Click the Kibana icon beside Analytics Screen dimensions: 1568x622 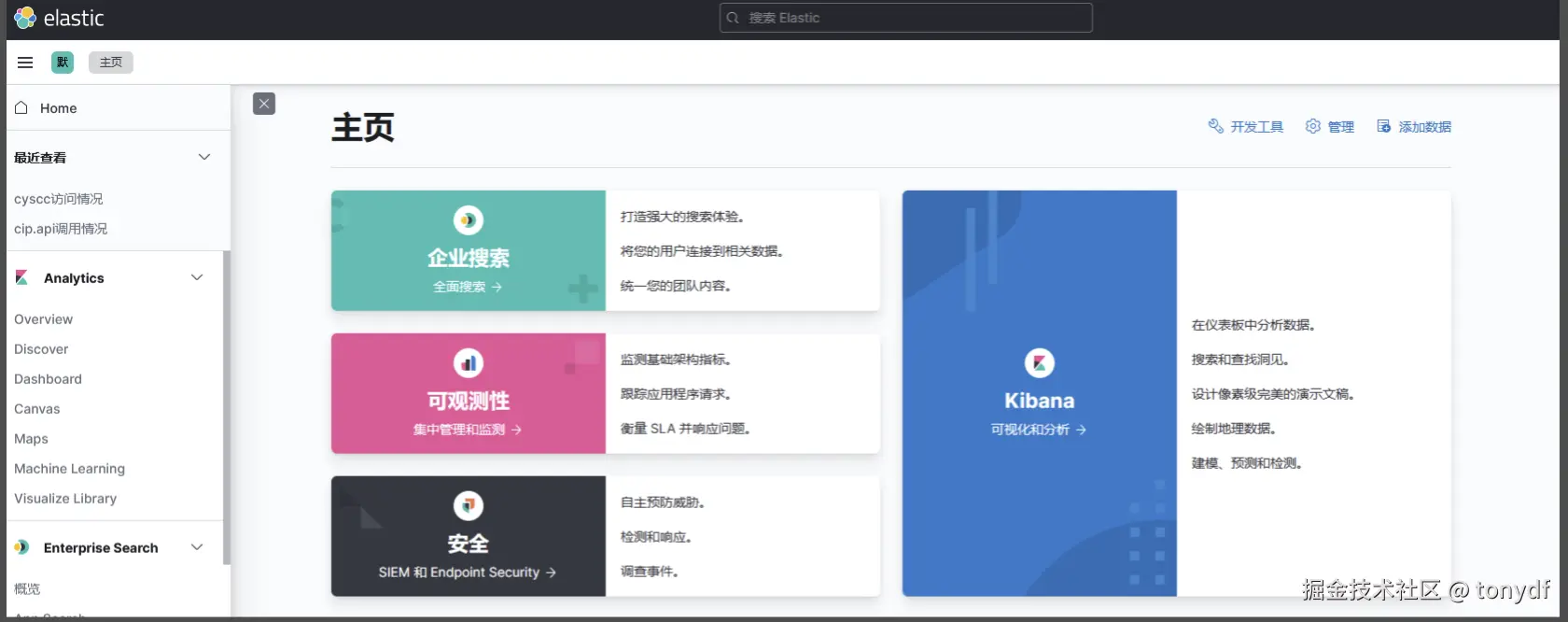[21, 277]
